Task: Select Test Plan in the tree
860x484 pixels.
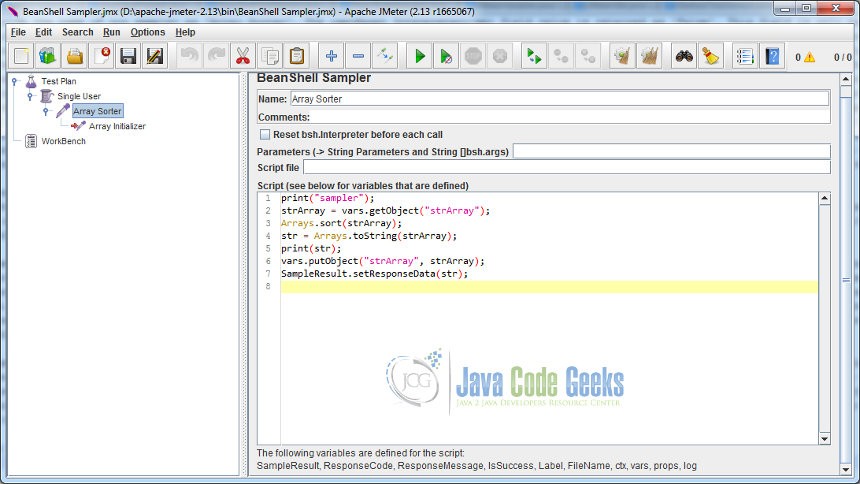Action: [x=59, y=81]
